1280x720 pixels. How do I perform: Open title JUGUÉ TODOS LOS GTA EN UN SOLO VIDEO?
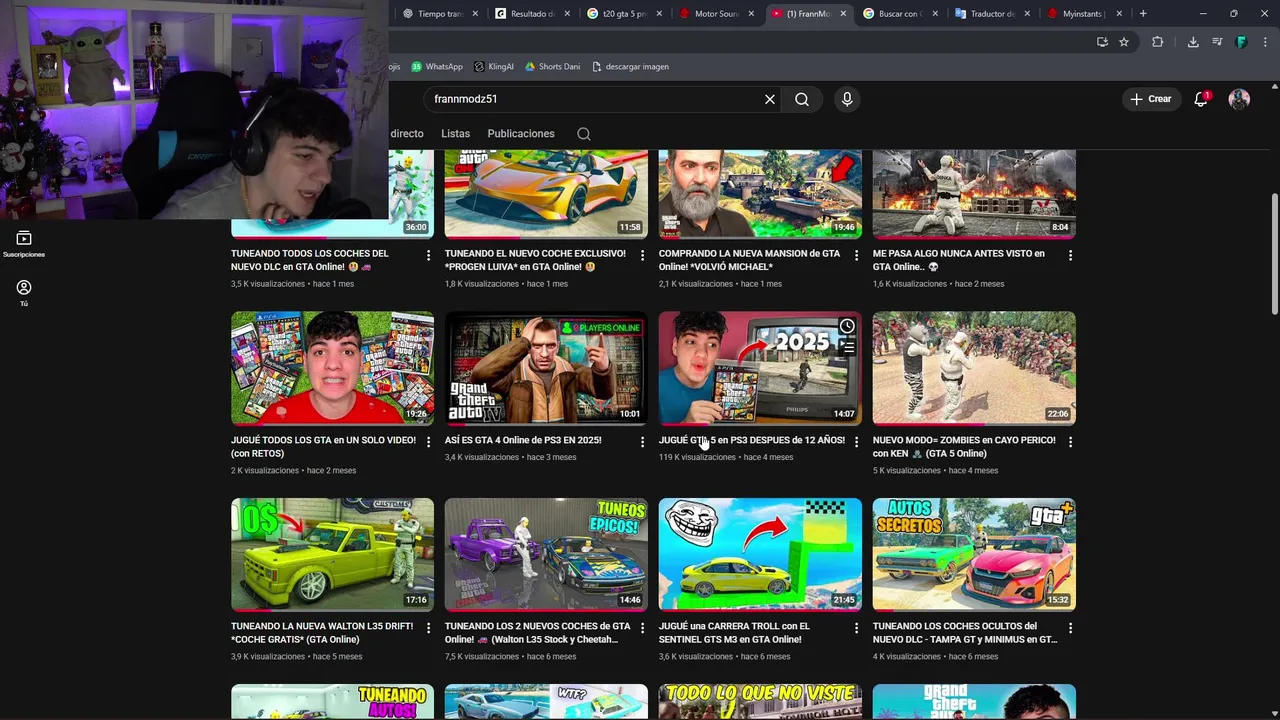(323, 447)
